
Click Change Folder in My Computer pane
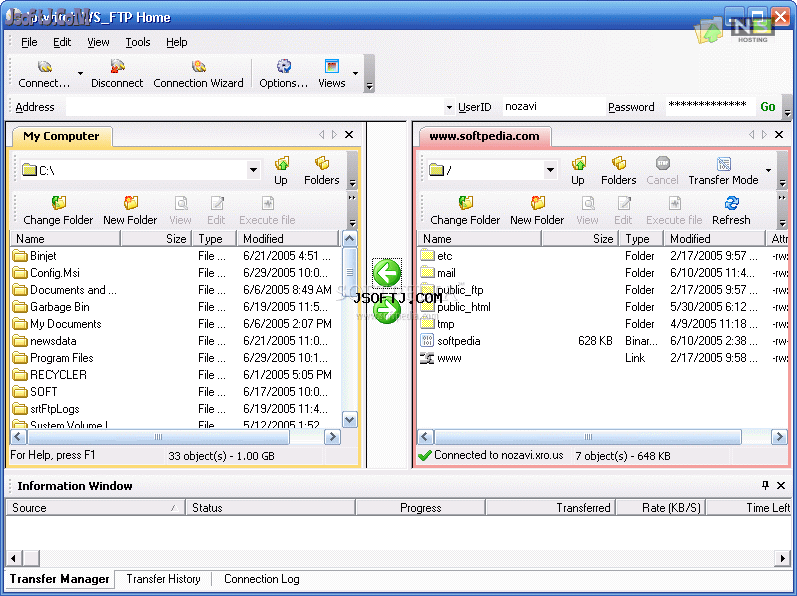pyautogui.click(x=58, y=211)
